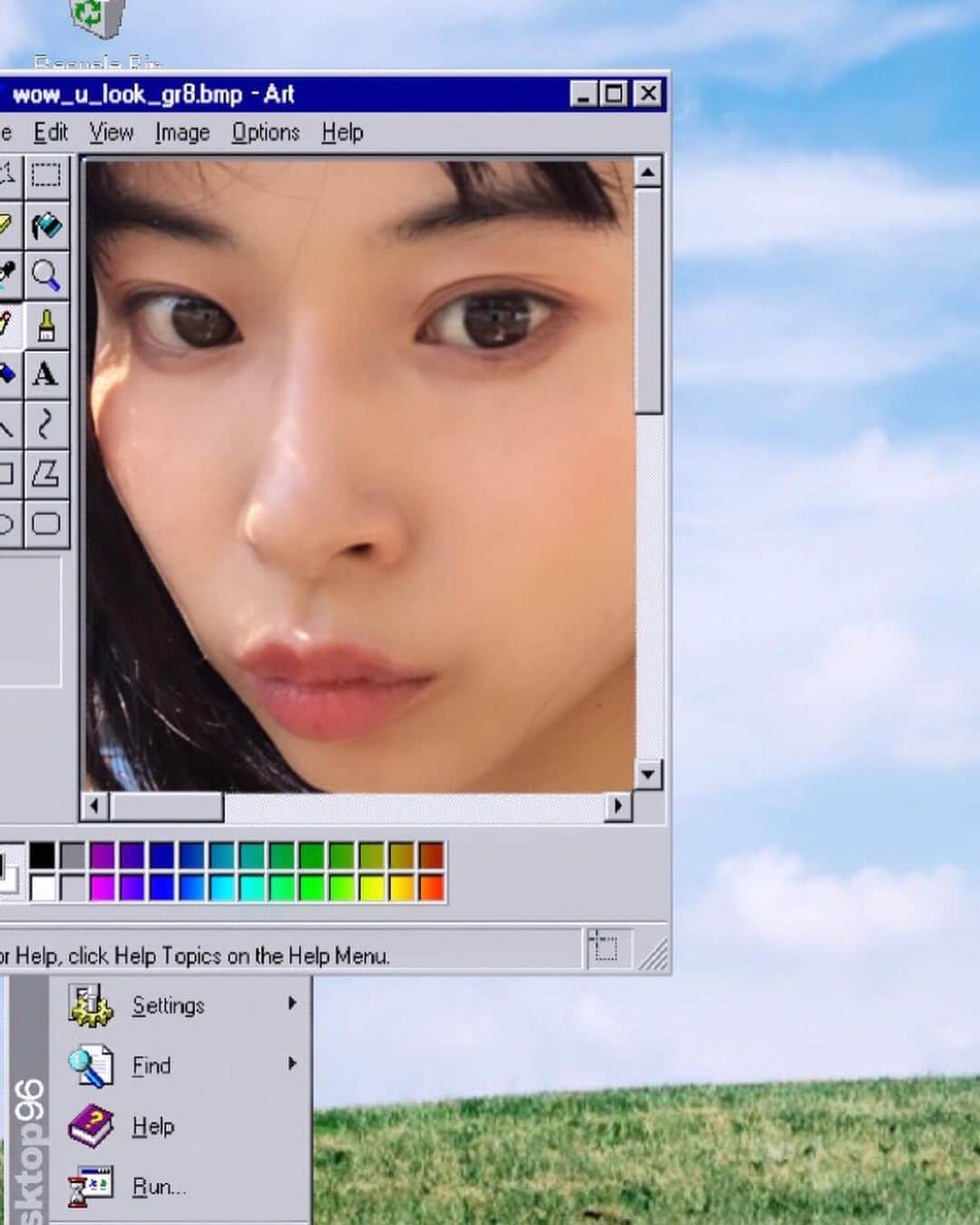Image resolution: width=980 pixels, height=1225 pixels.
Task: Open Find in the Start menu
Action: pyautogui.click(x=181, y=1065)
